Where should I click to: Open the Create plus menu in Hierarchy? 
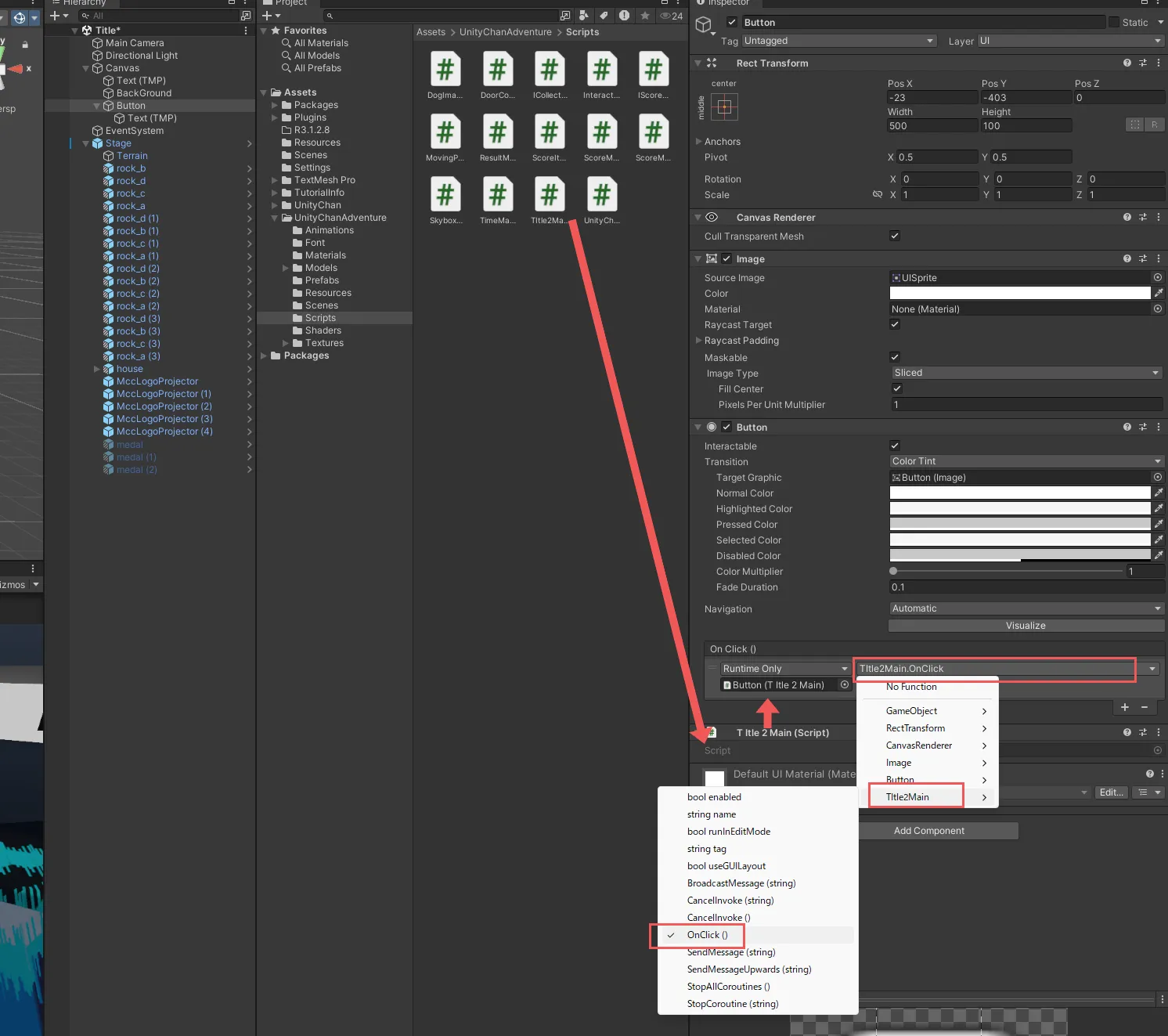[x=59, y=16]
